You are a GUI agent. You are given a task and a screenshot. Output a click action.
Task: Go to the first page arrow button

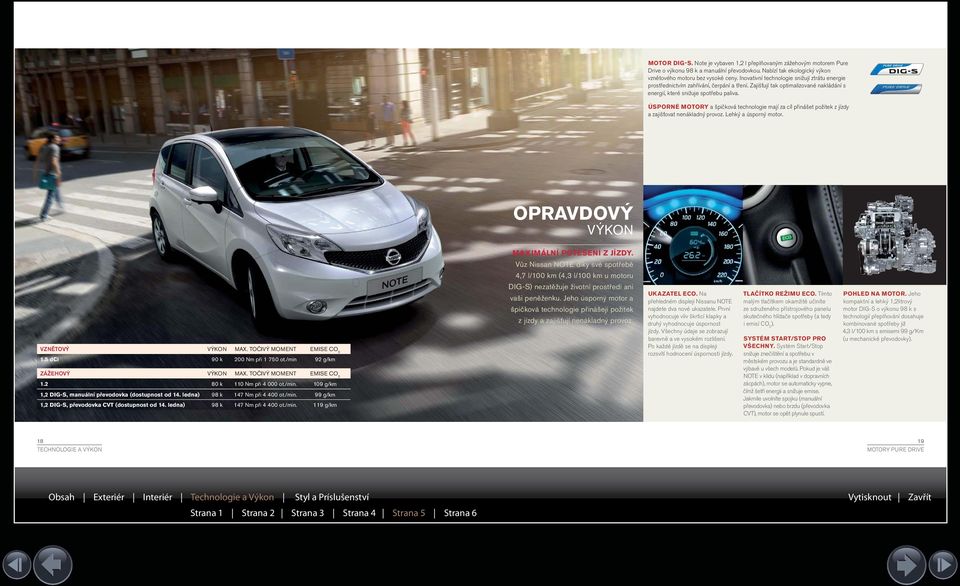(x=17, y=565)
